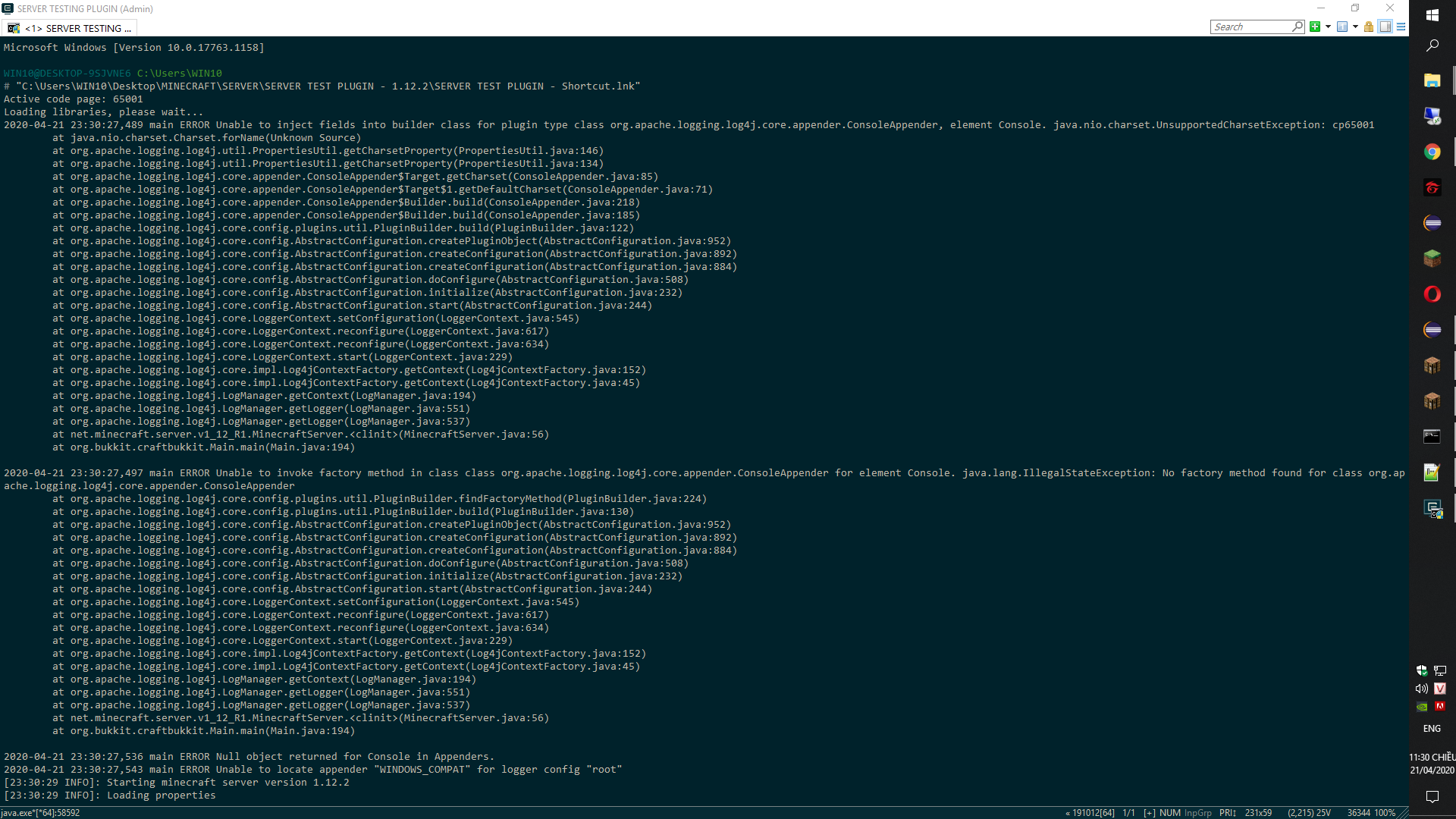
Task: Click the active console number icon
Action: coord(1342,27)
